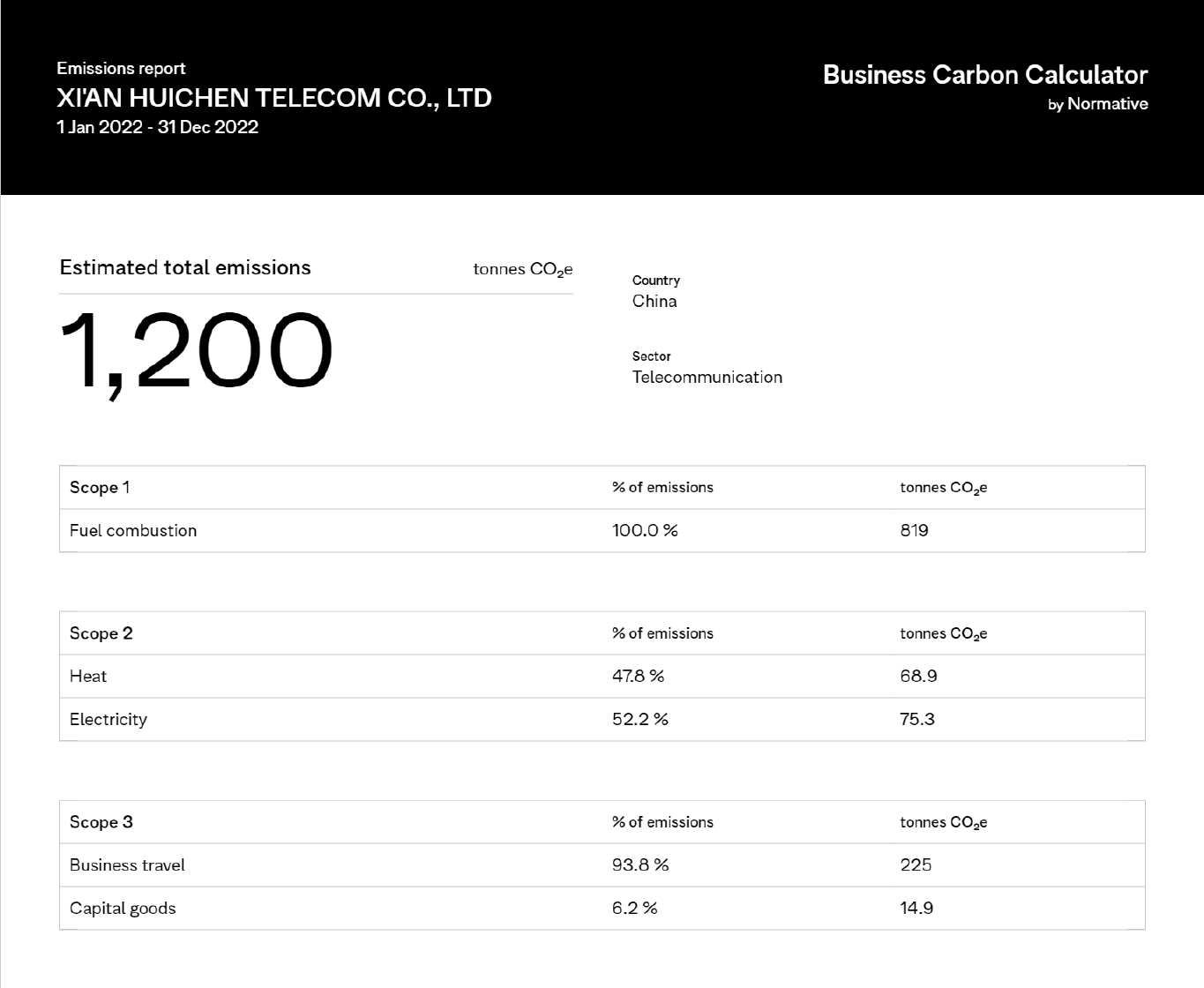
Task: Click '% of emissions' column header in Scope 1
Action: pyautogui.click(x=662, y=488)
